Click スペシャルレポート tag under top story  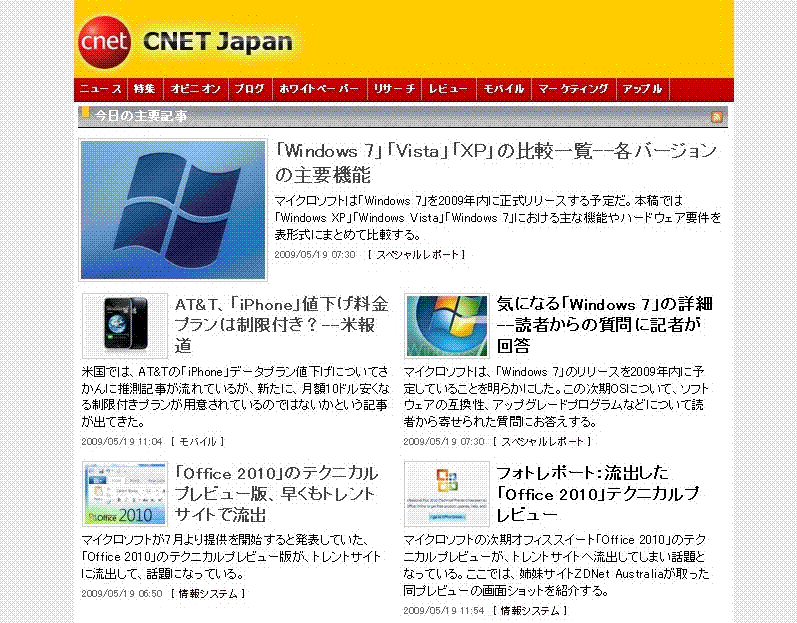click(x=416, y=255)
